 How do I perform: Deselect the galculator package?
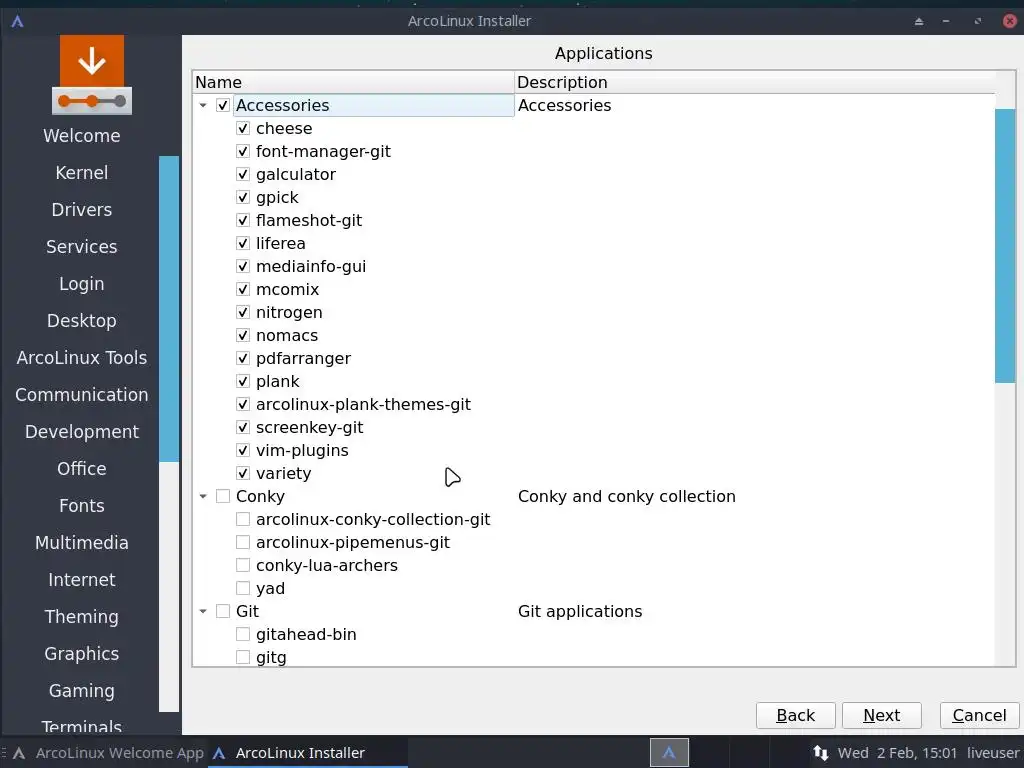coord(243,174)
